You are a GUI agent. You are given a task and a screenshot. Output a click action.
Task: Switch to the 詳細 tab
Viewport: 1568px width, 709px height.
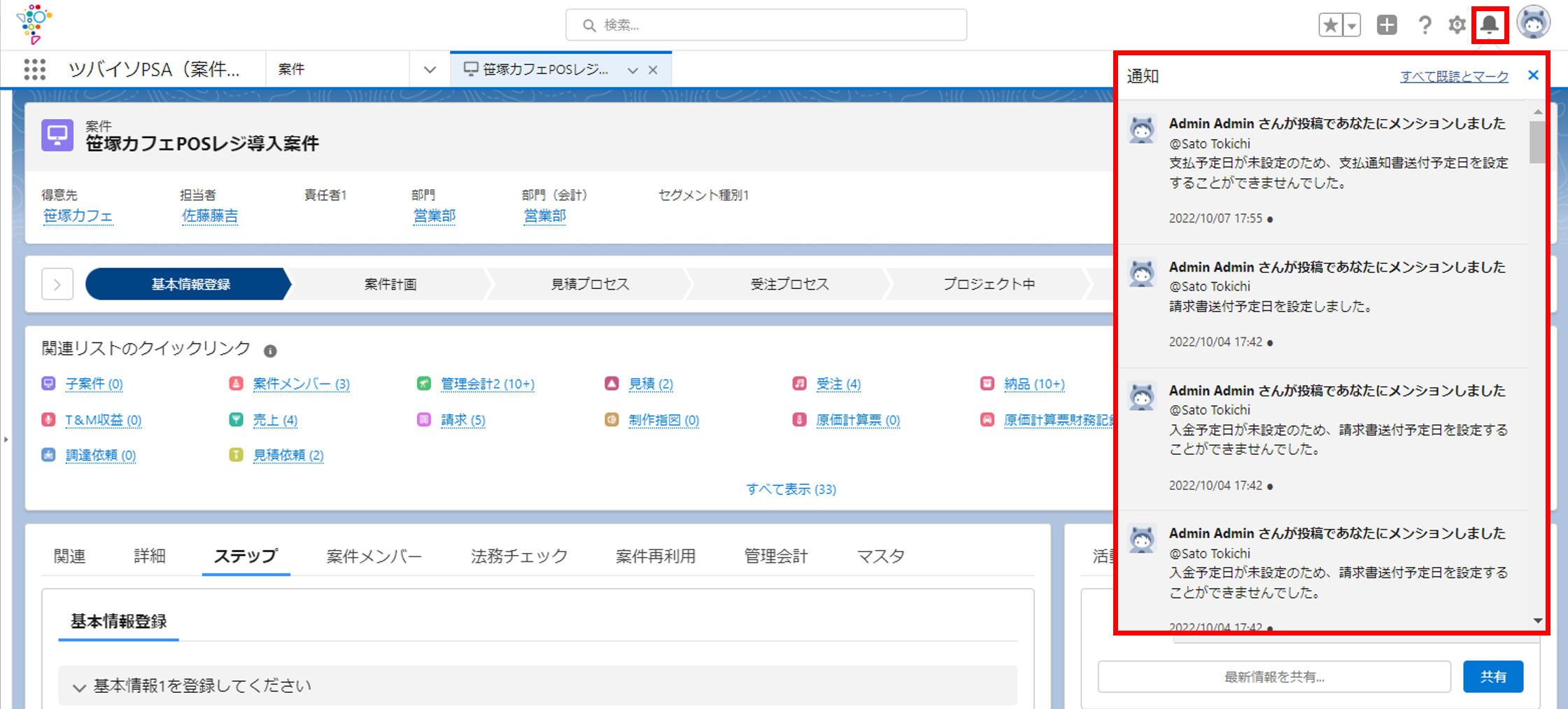point(150,556)
